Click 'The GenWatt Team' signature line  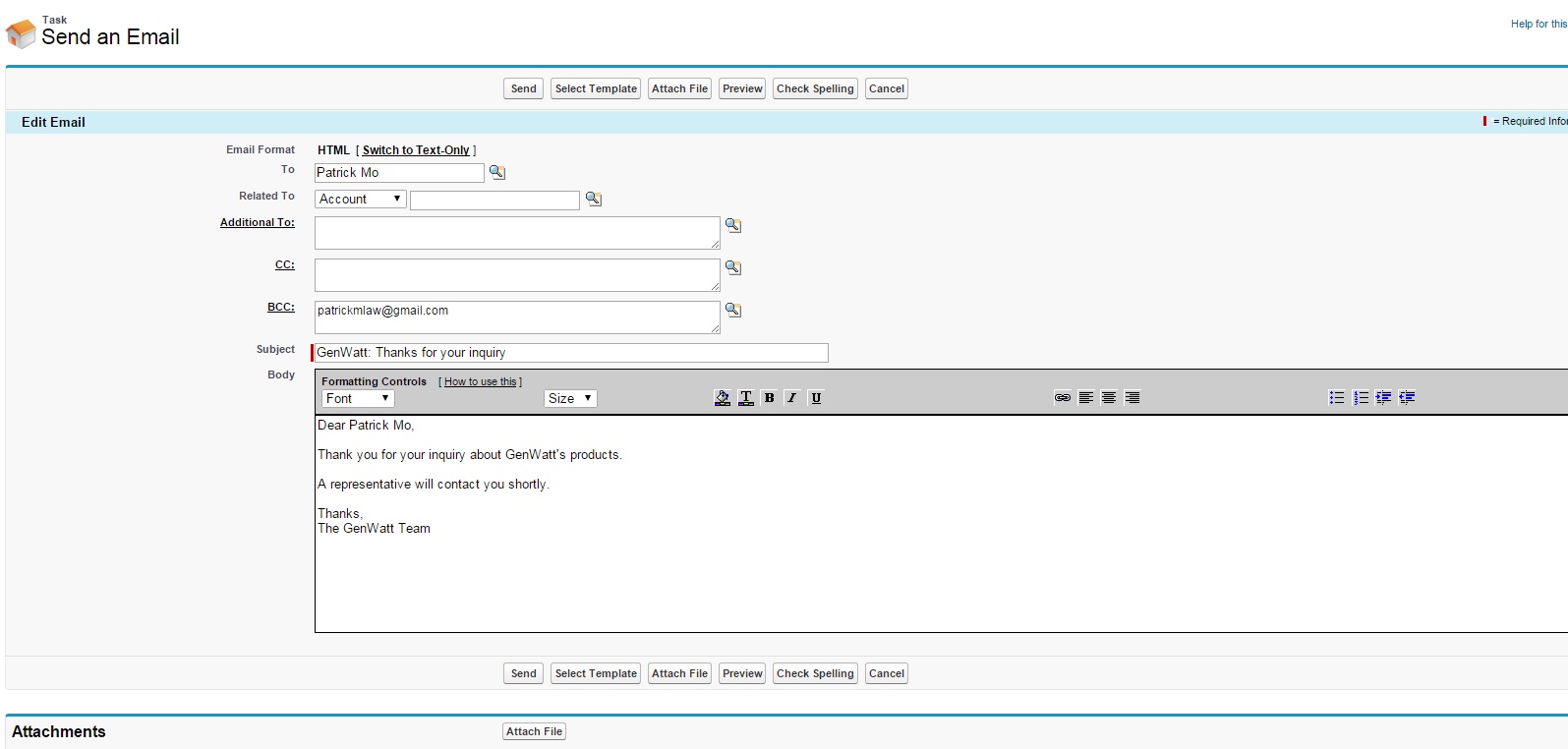[x=374, y=529]
